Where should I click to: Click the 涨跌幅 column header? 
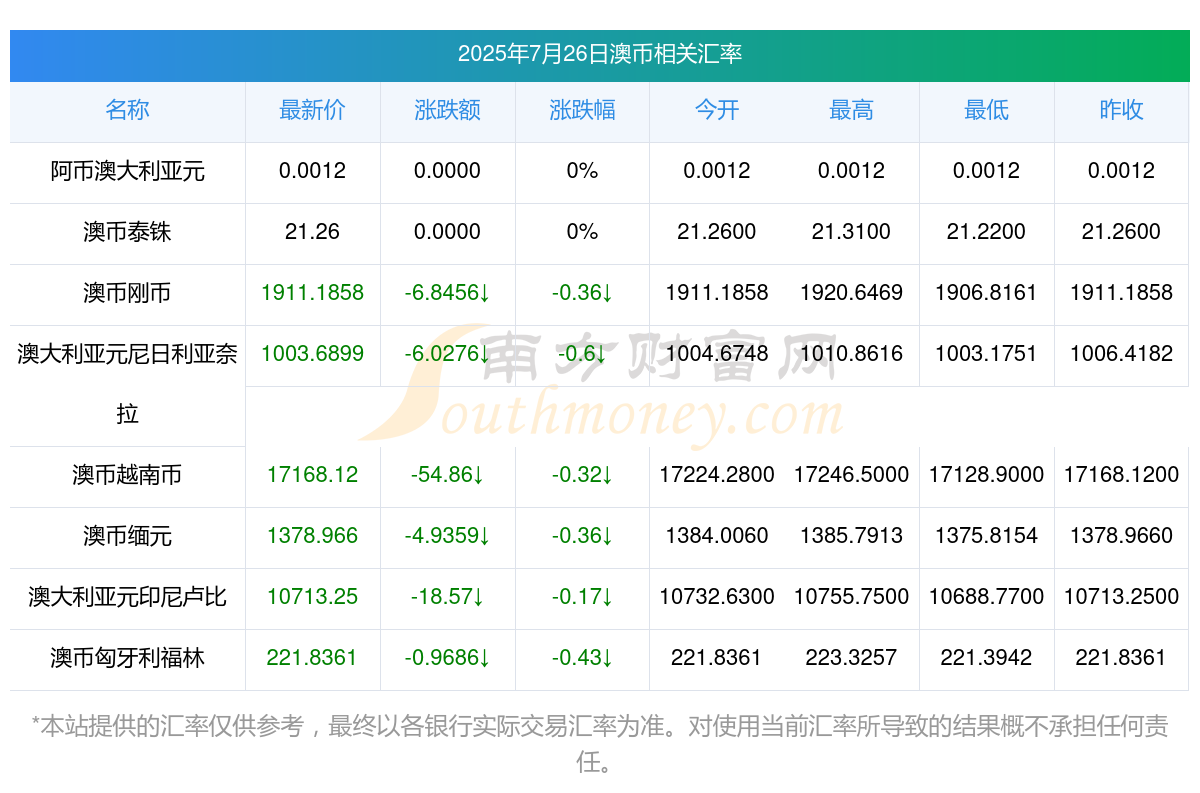582,110
